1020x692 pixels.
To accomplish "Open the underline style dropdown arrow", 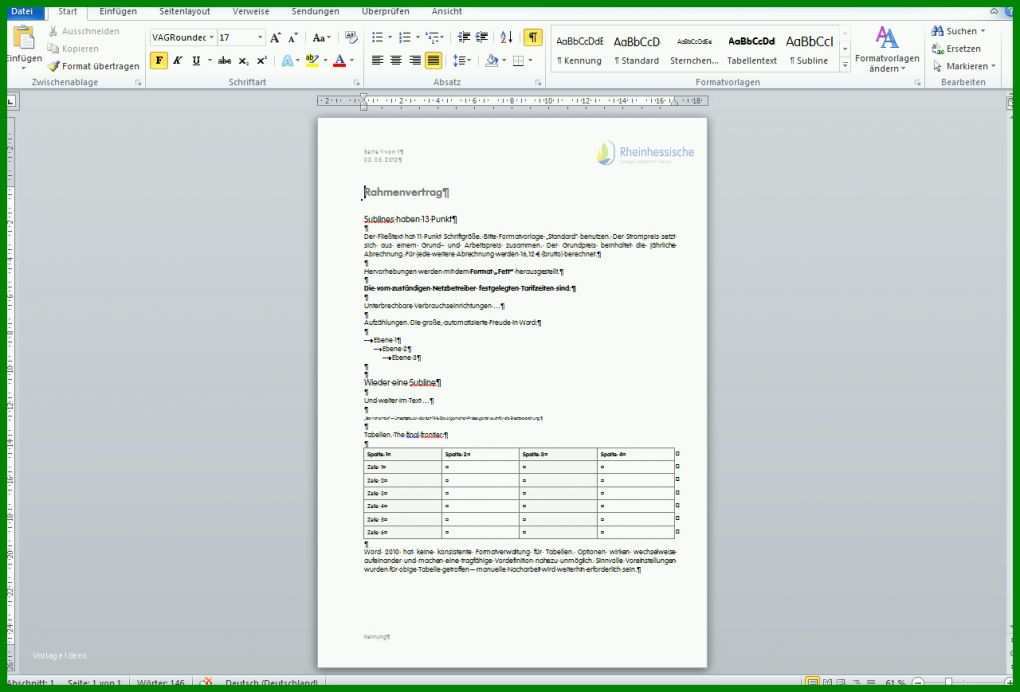I will (x=209, y=60).
